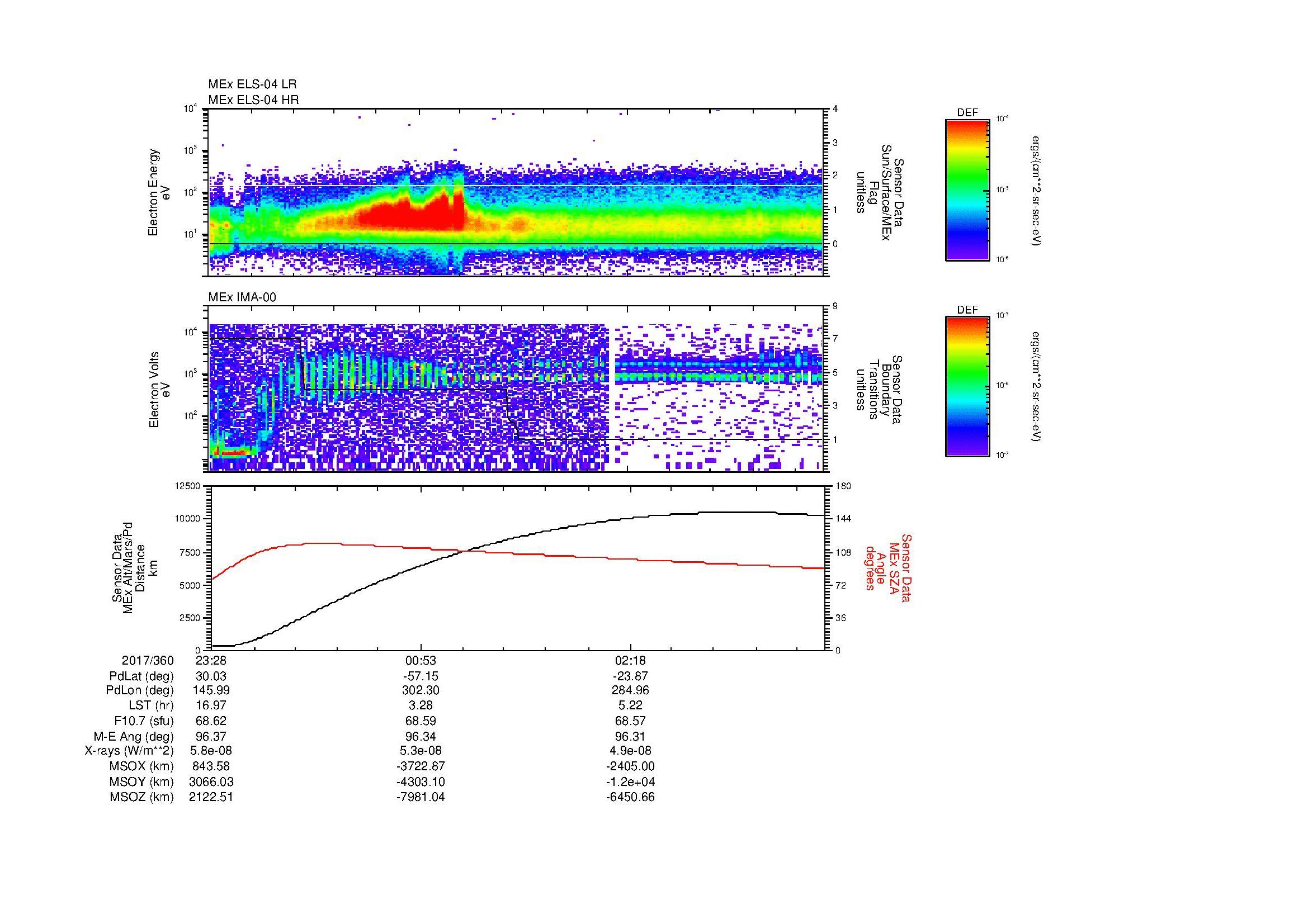Image resolution: width=1308 pixels, height=924 pixels.
Task: Click the MSOY value '-4303.10'
Action: click(x=421, y=781)
